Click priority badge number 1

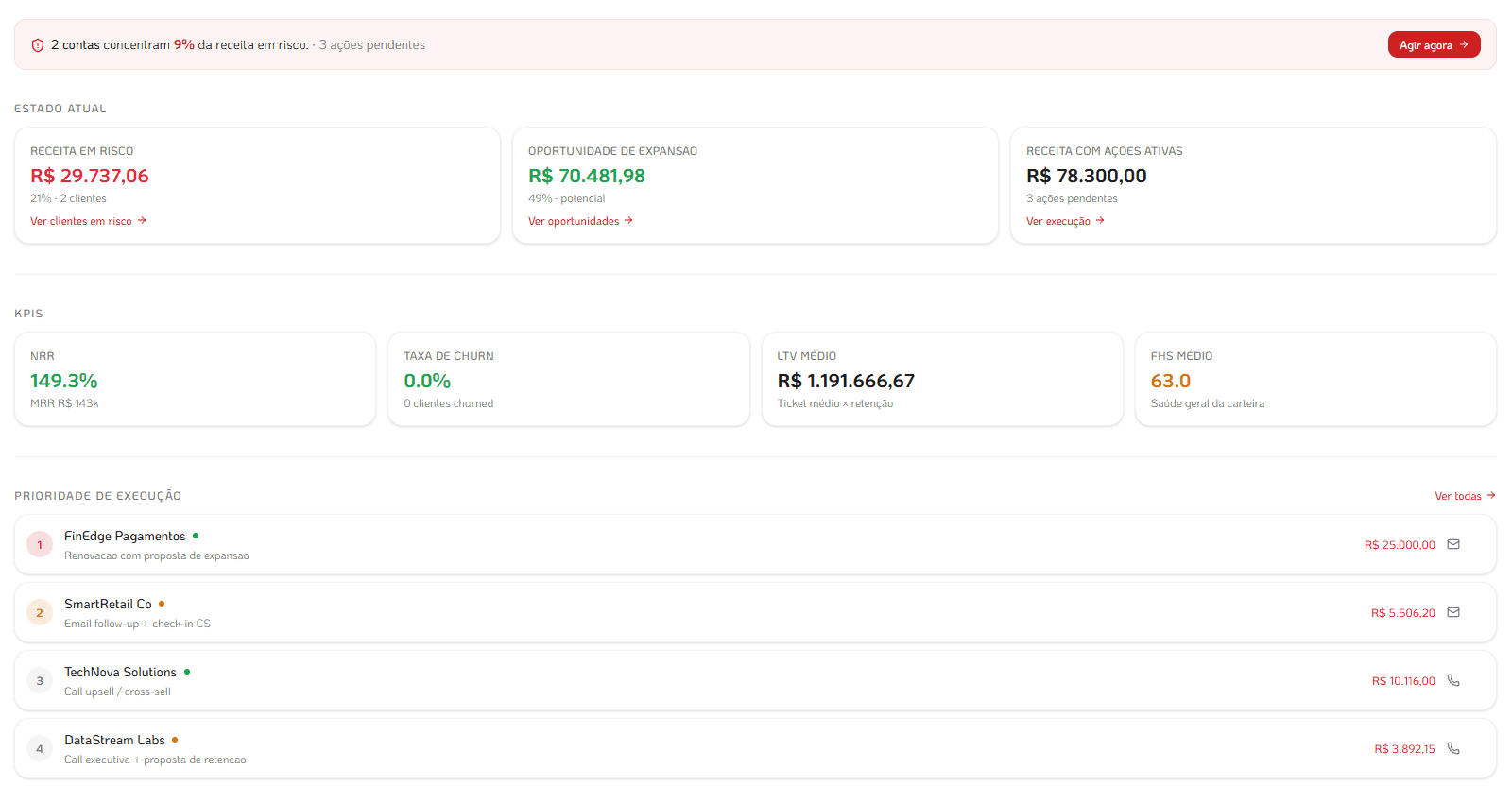(40, 545)
